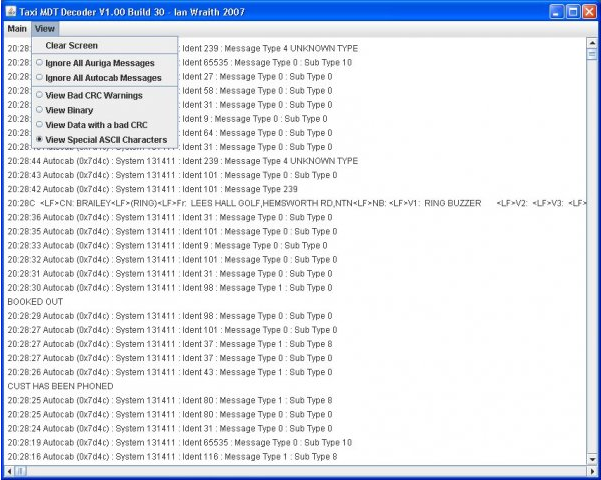Click the horizontal scrollbar left arrow
This screenshot has height=480, width=601.
(x=10, y=470)
